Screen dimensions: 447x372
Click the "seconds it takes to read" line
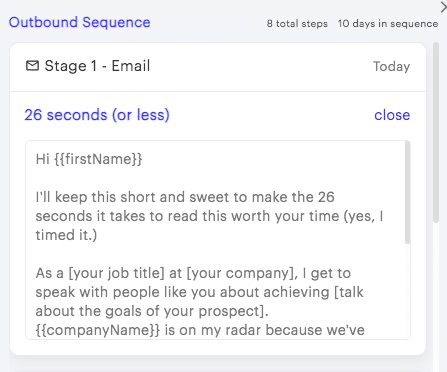pyautogui.click(x=209, y=216)
